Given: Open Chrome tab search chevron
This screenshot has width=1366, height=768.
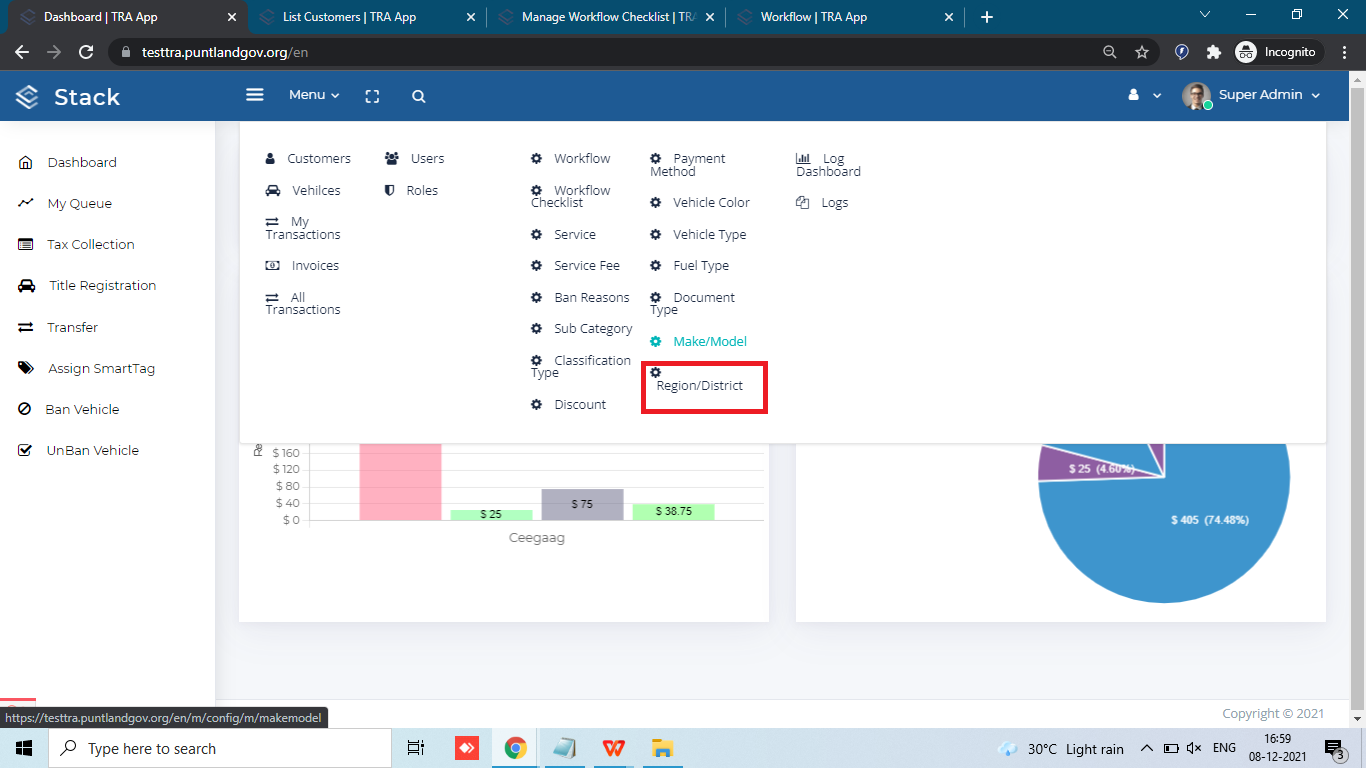Looking at the screenshot, I should (1205, 15).
